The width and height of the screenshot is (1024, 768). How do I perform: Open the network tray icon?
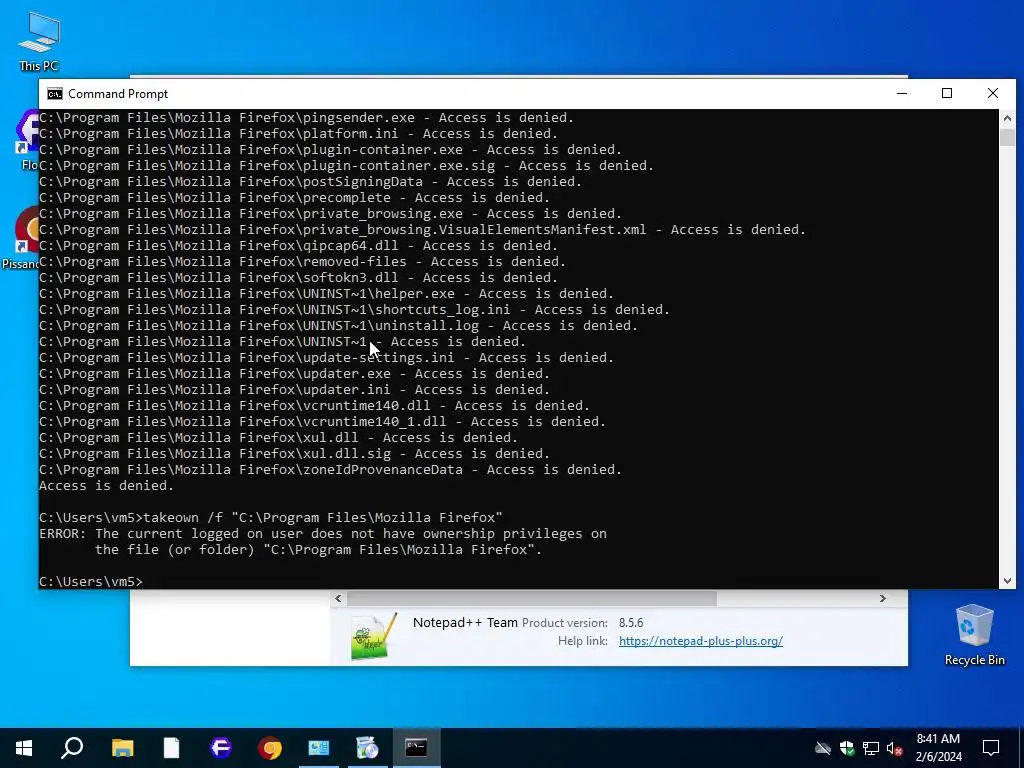[871, 748]
